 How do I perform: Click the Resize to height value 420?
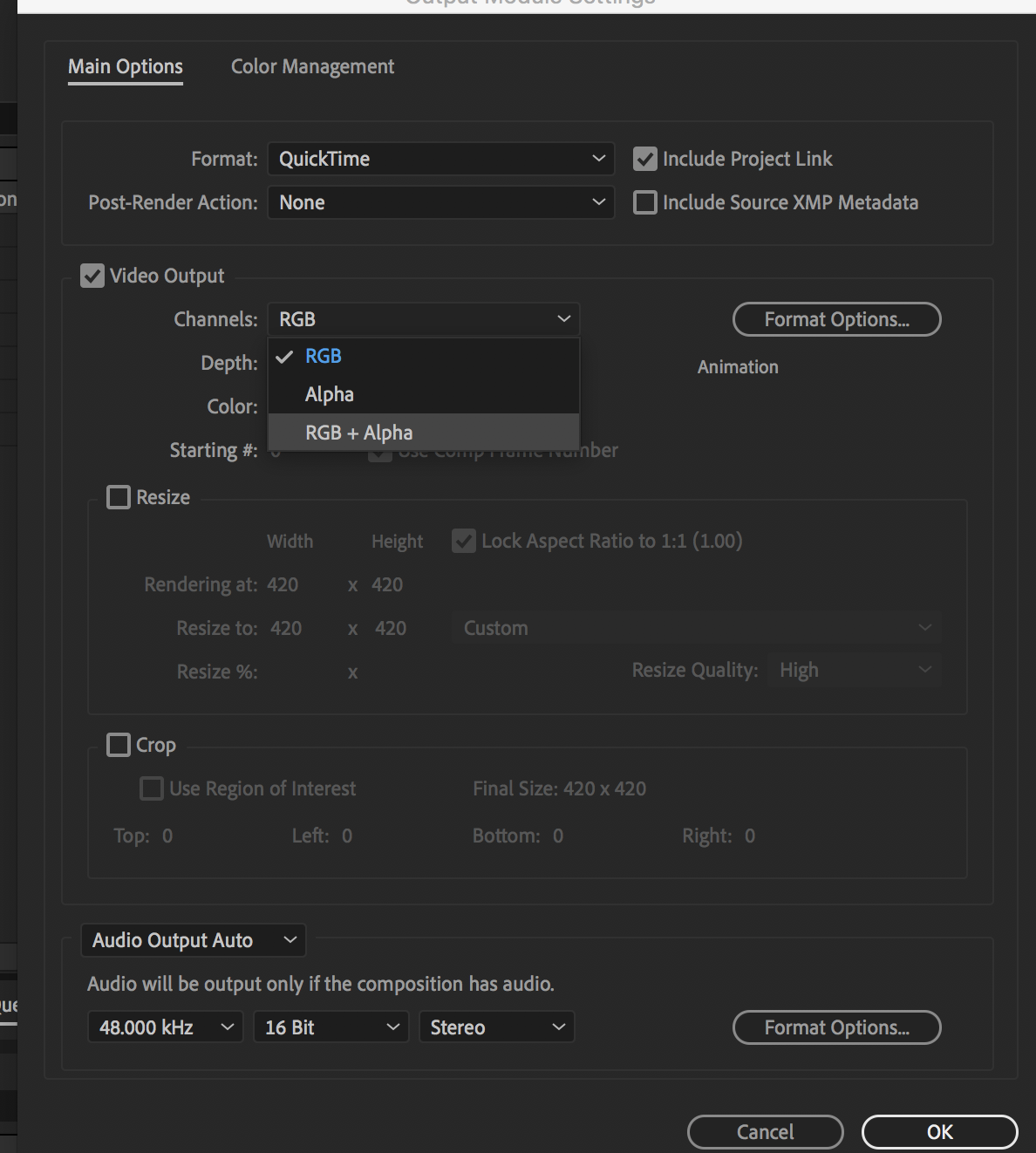point(391,628)
